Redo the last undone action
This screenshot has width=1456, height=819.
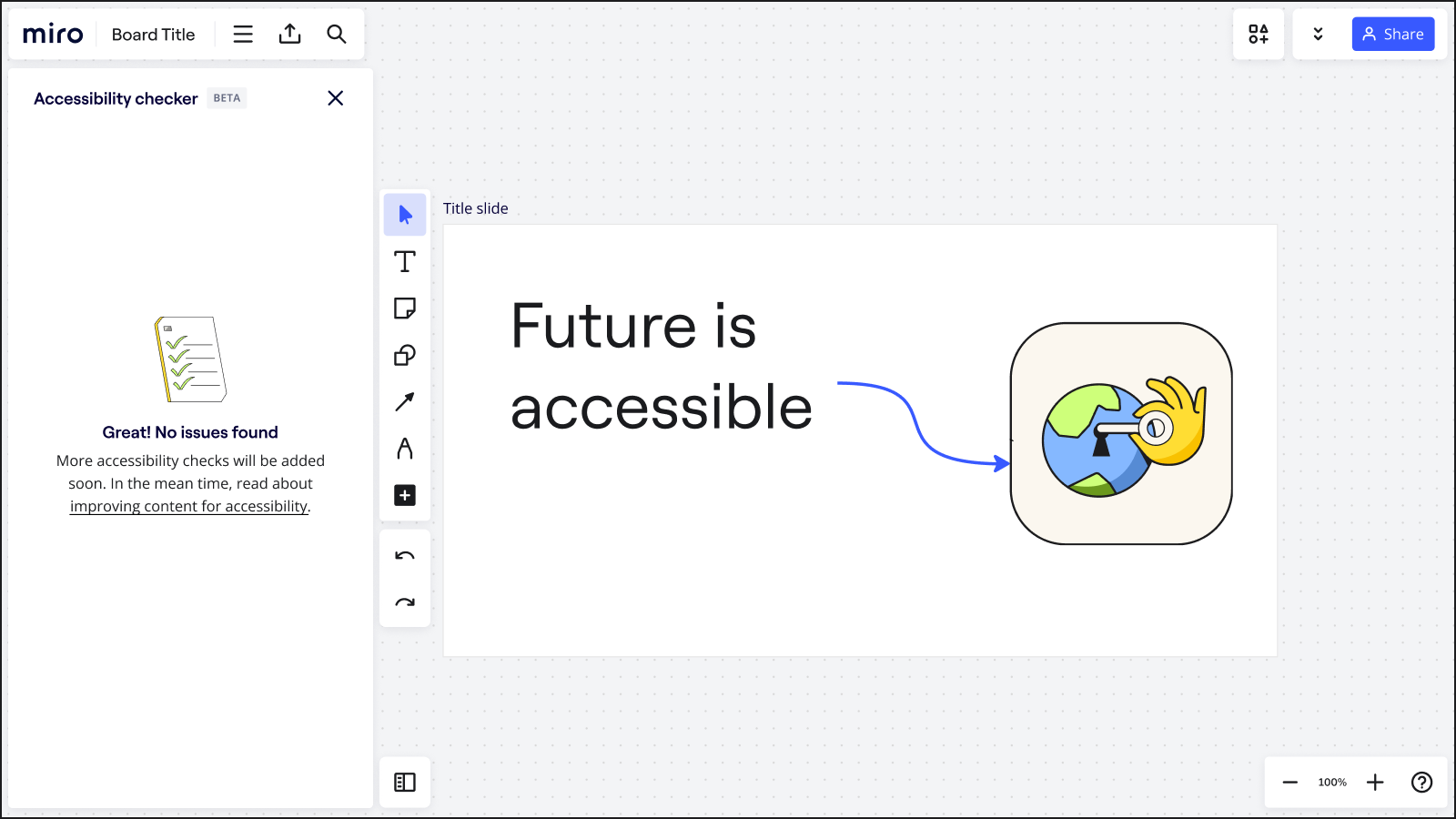coord(405,602)
